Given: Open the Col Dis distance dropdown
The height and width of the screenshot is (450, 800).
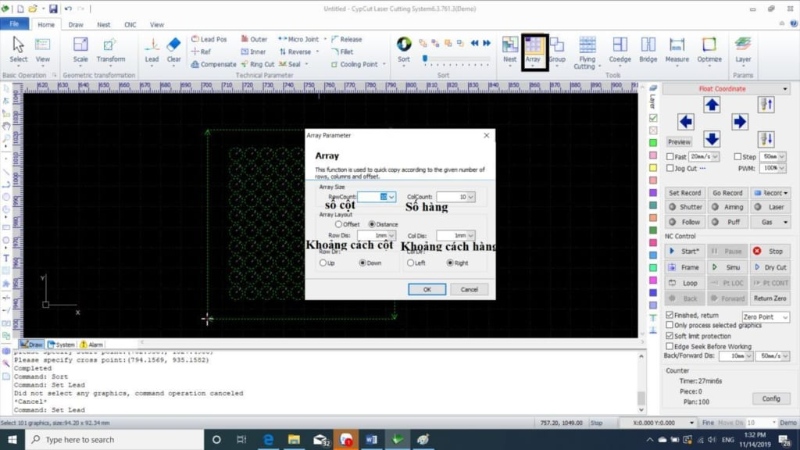Looking at the screenshot, I should coord(470,236).
